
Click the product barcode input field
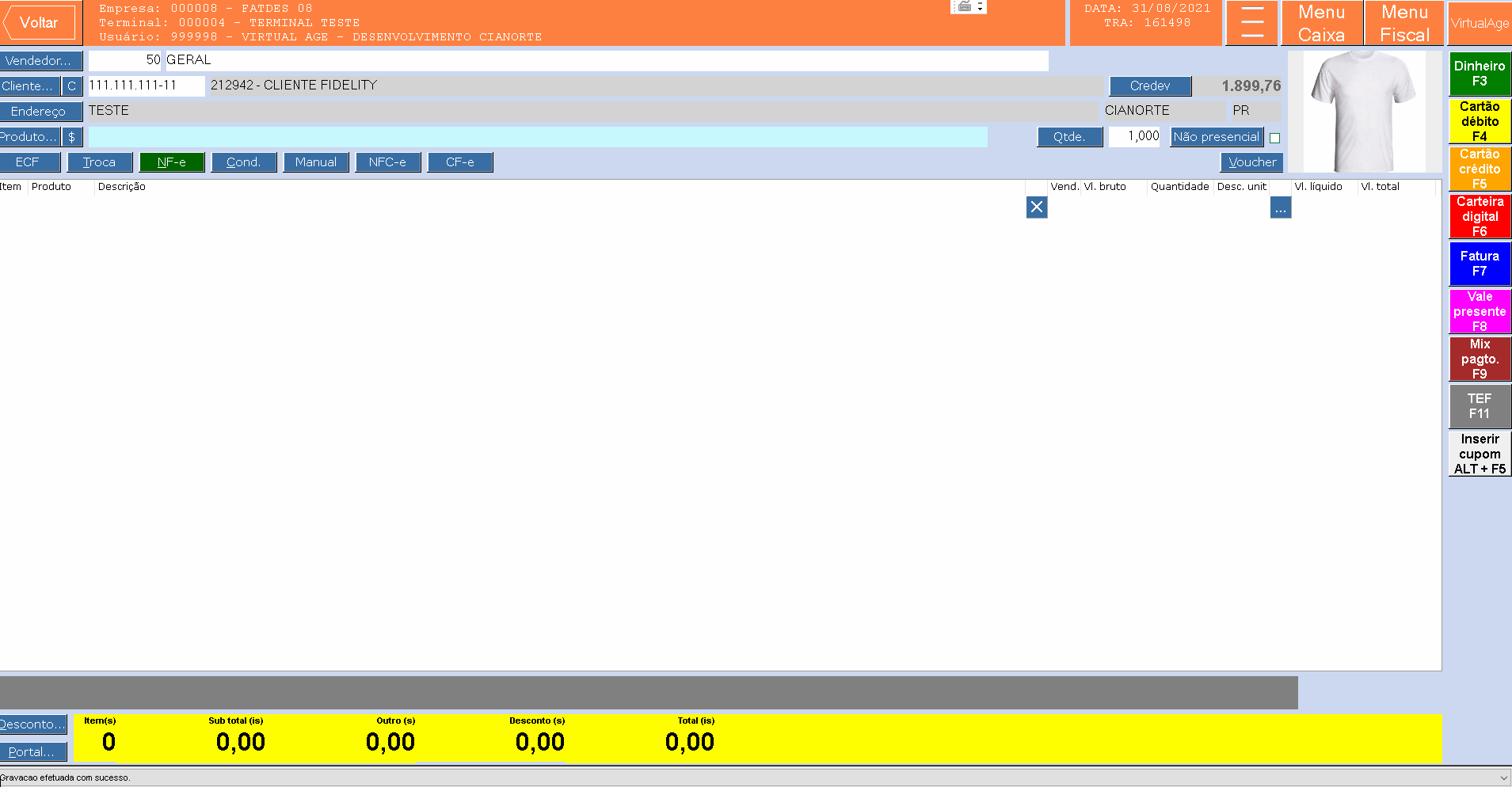[x=538, y=137]
